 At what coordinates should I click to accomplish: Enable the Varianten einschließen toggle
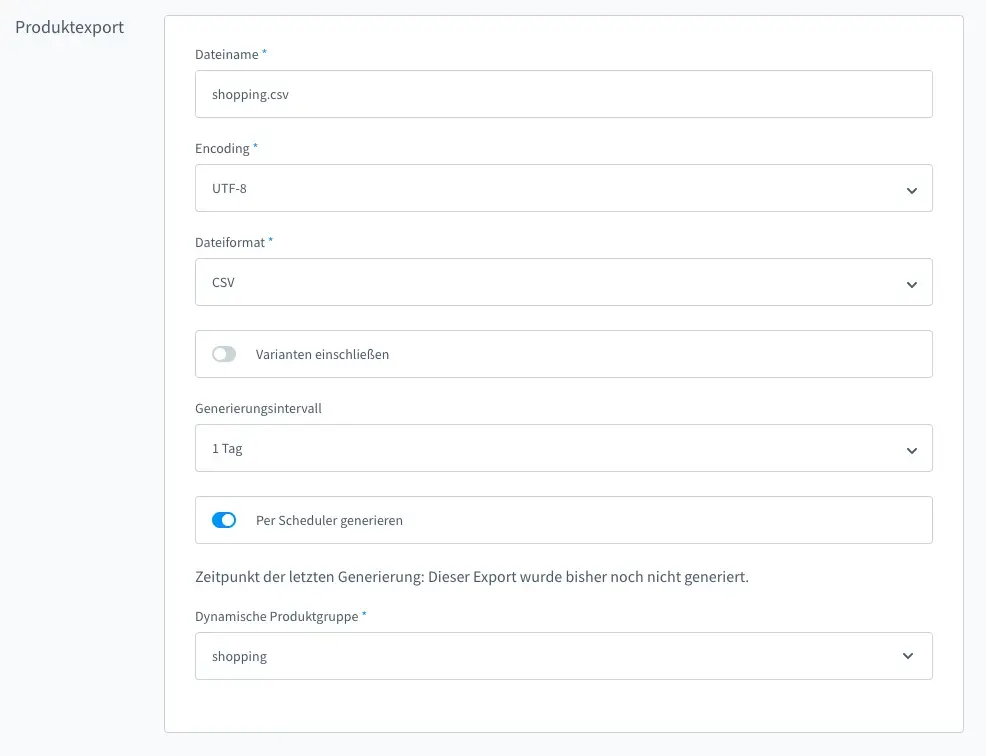224,354
